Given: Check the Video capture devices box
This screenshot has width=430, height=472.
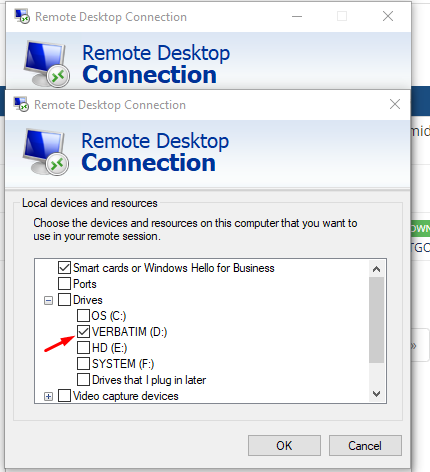Looking at the screenshot, I should [64, 396].
